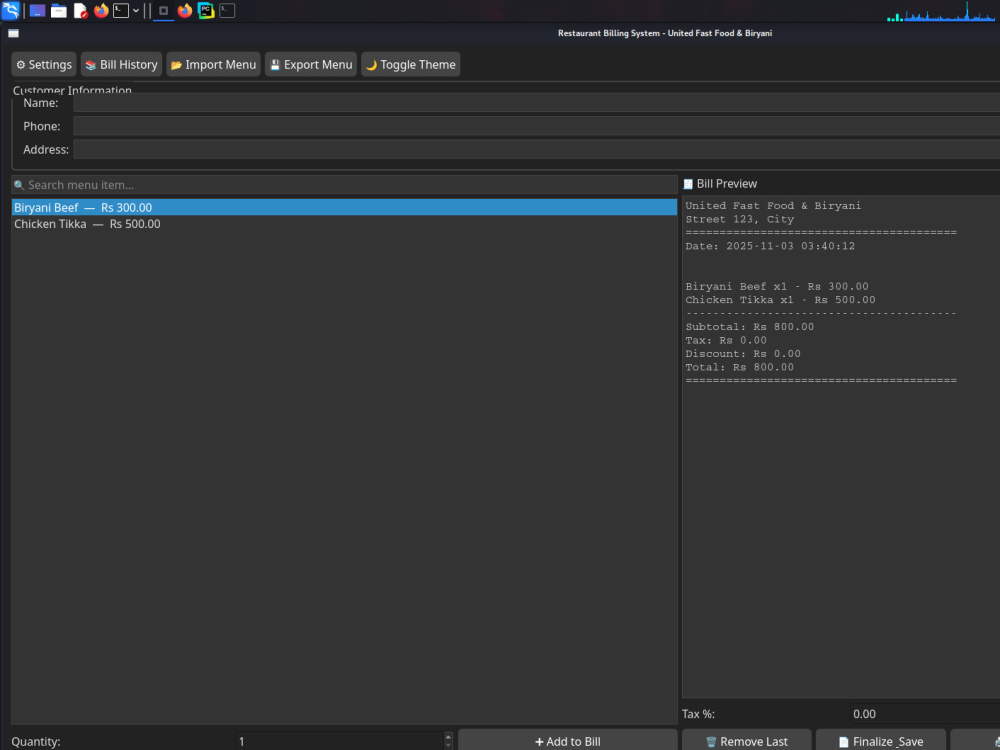
Task: Click the purple show desktop icon
Action: pos(37,11)
